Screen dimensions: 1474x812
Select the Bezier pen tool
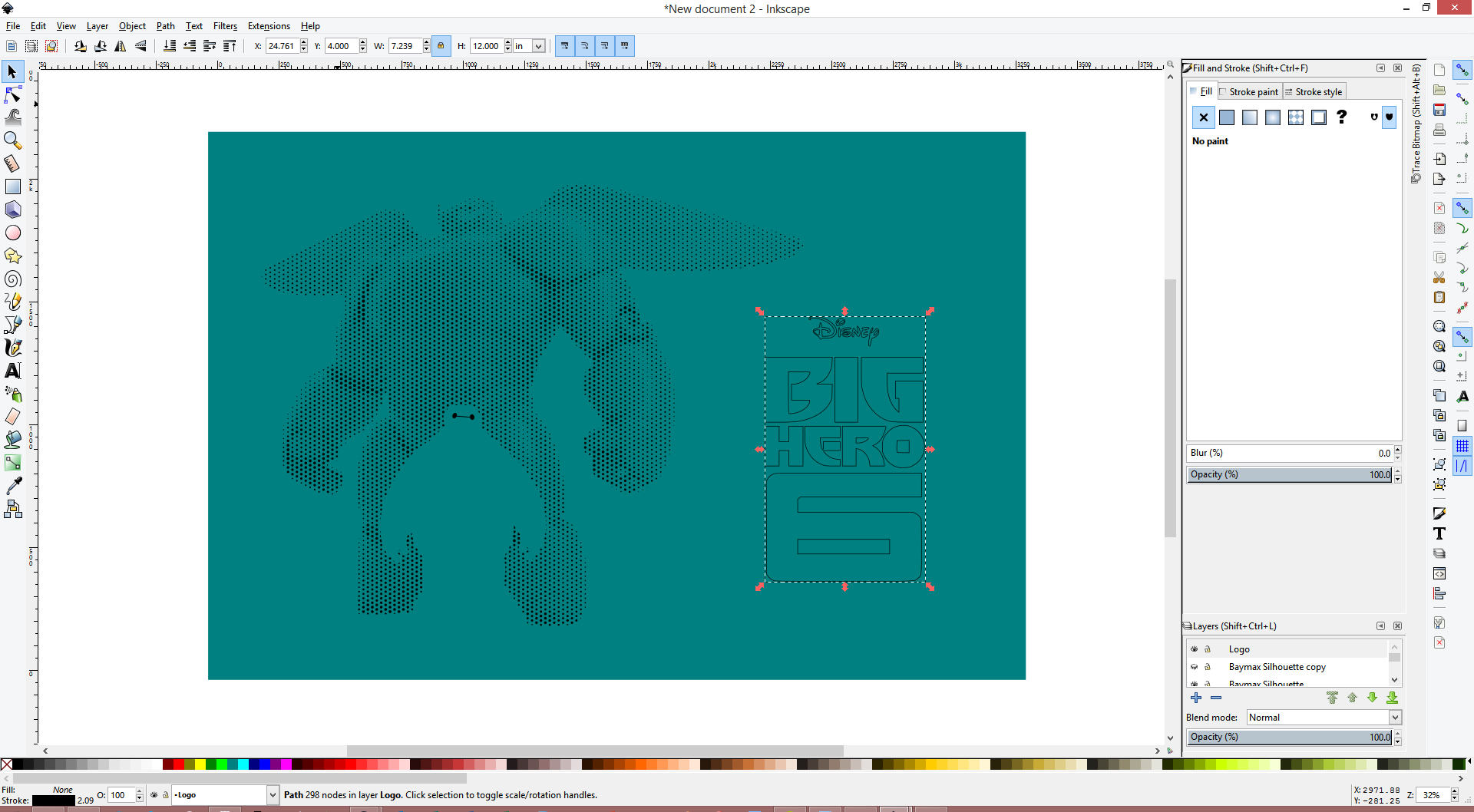point(13,325)
